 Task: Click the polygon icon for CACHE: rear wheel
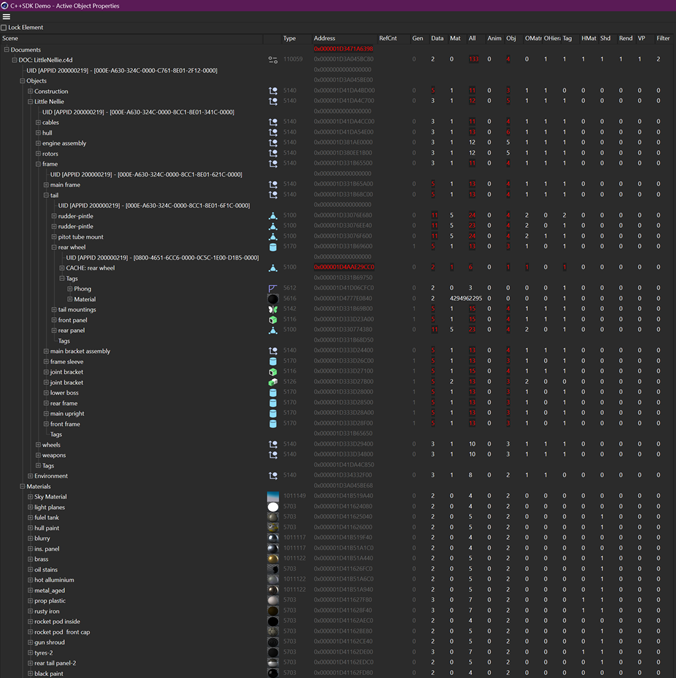pyautogui.click(x=273, y=268)
